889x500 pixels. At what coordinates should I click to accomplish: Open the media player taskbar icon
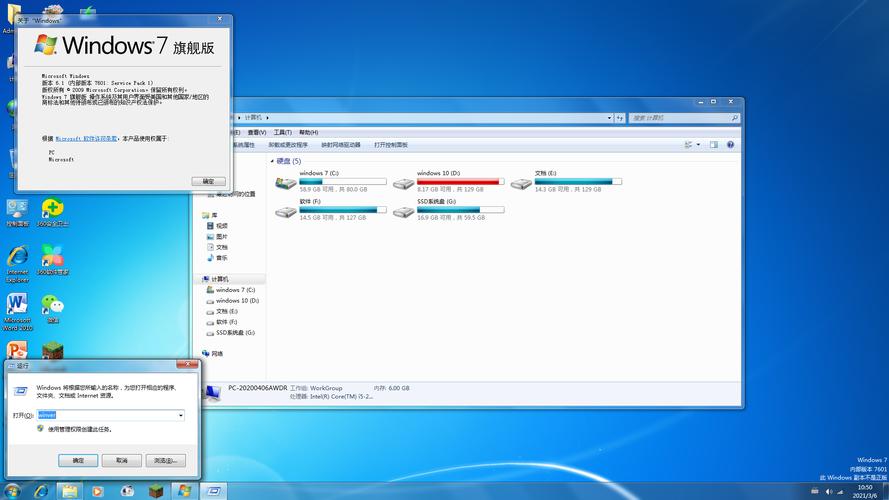[x=98, y=491]
